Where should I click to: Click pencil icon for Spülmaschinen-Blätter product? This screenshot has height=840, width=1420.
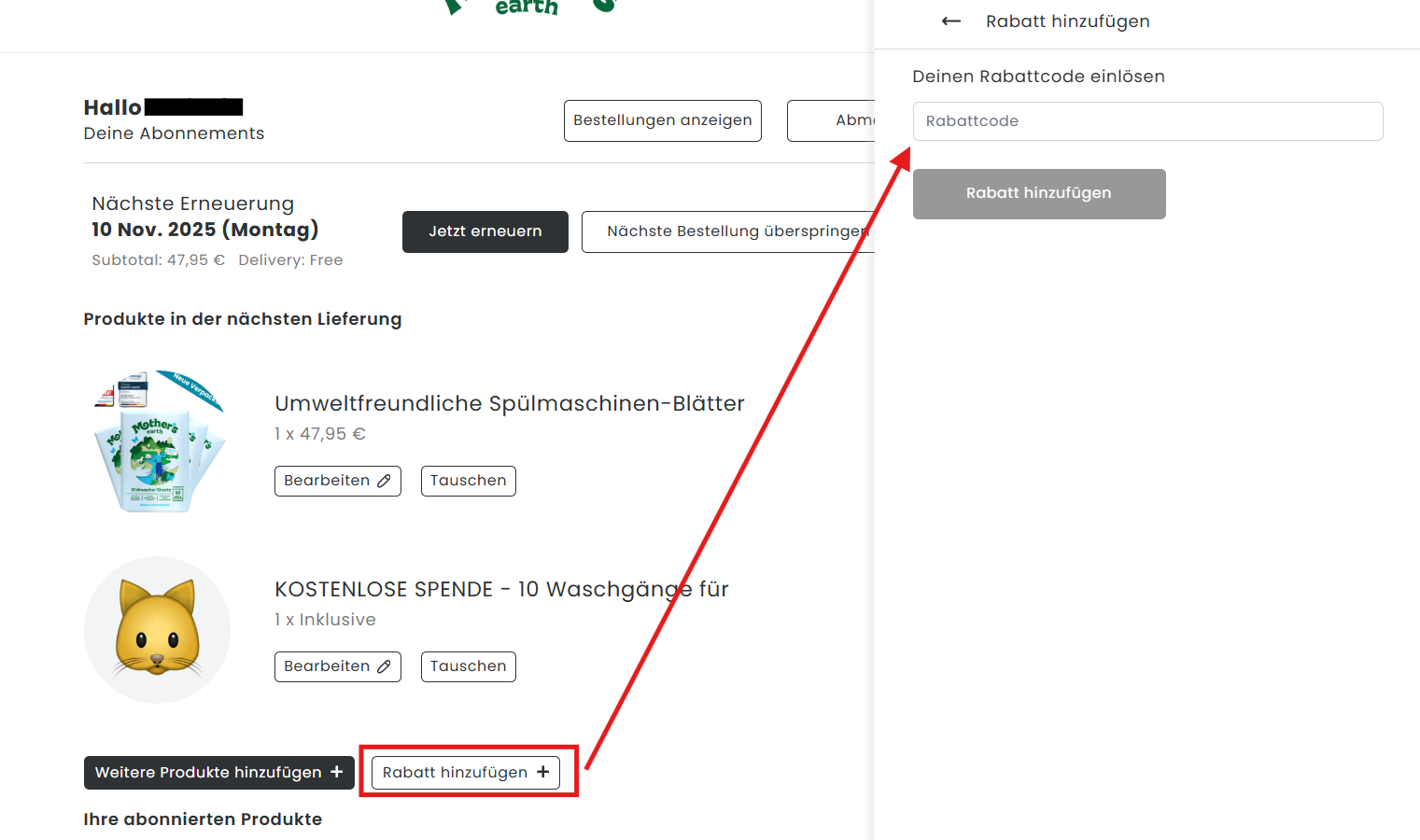tap(384, 481)
